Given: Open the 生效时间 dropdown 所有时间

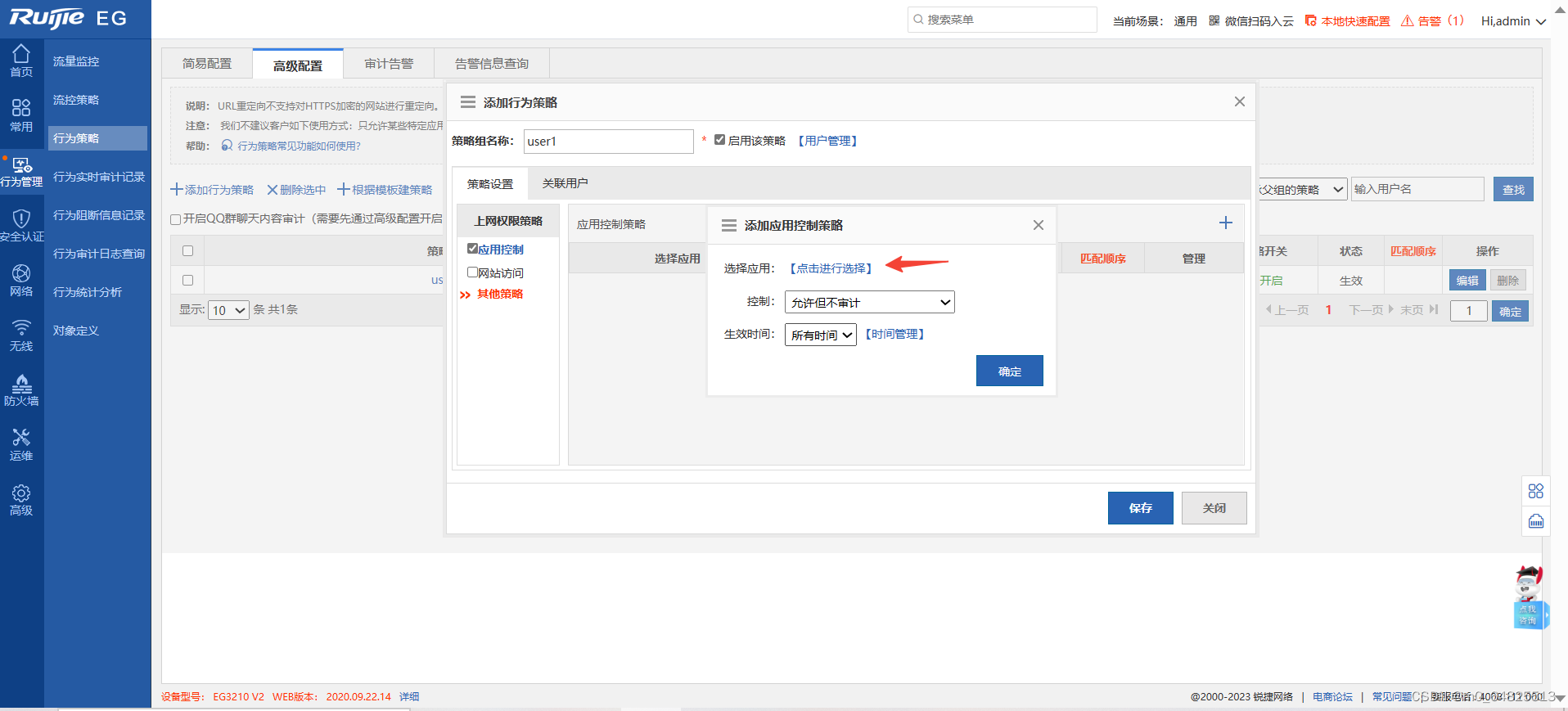Looking at the screenshot, I should point(820,335).
